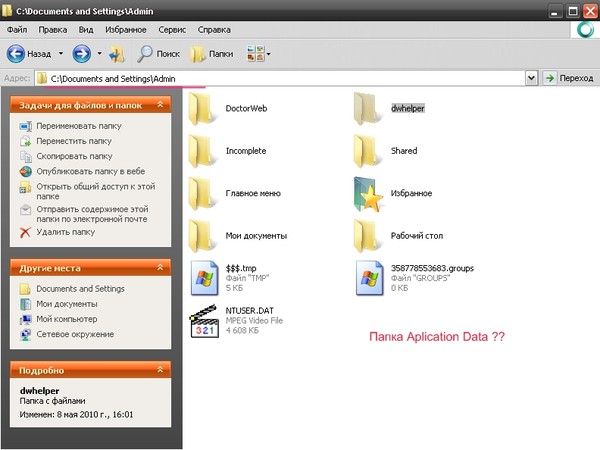Click the Удалить папку link text
Viewport: 600px width, 450px height.
pyautogui.click(x=66, y=232)
